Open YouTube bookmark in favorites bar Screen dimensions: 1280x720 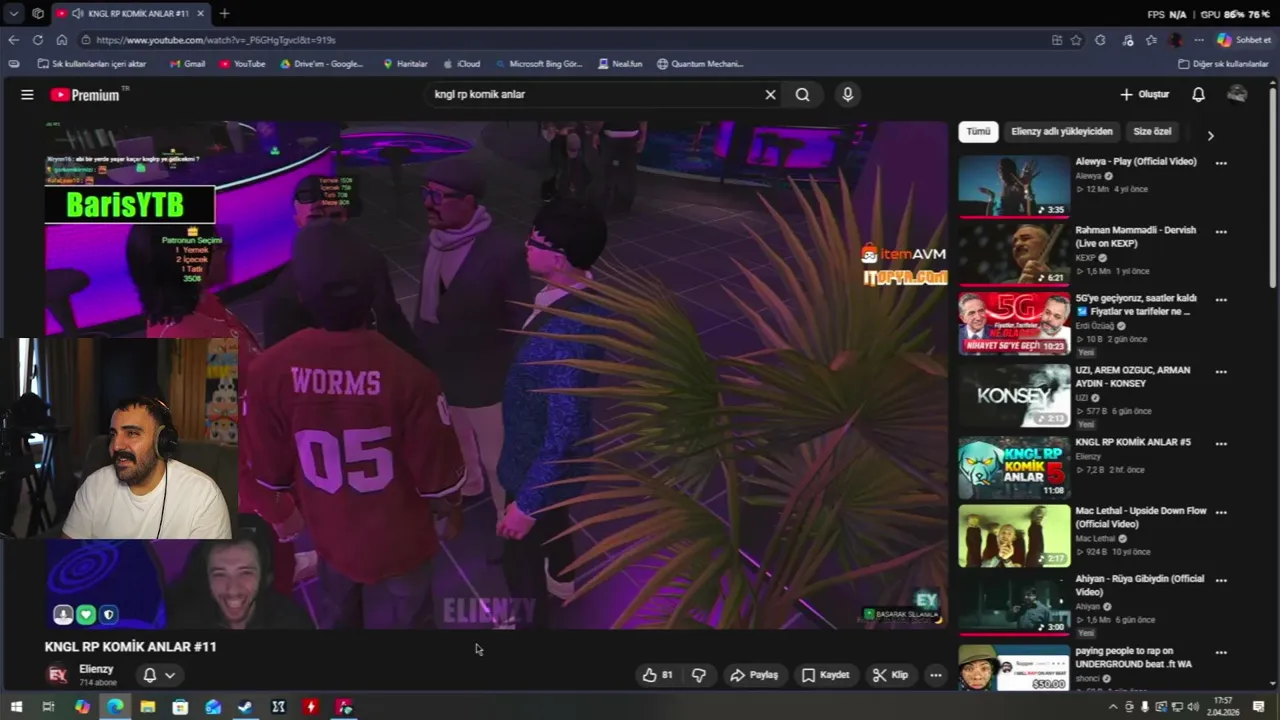coord(243,64)
